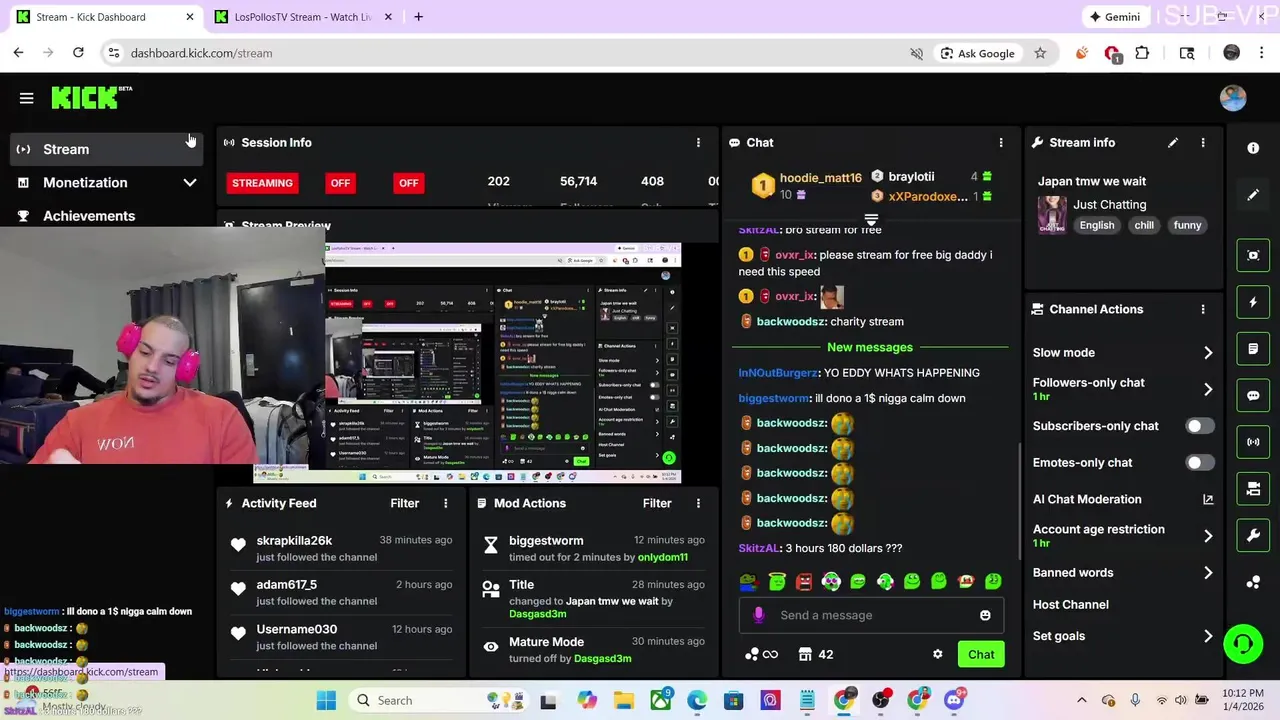Open the hamburger menu beside the Kick logo
This screenshot has width=1280, height=720.
pos(27,98)
